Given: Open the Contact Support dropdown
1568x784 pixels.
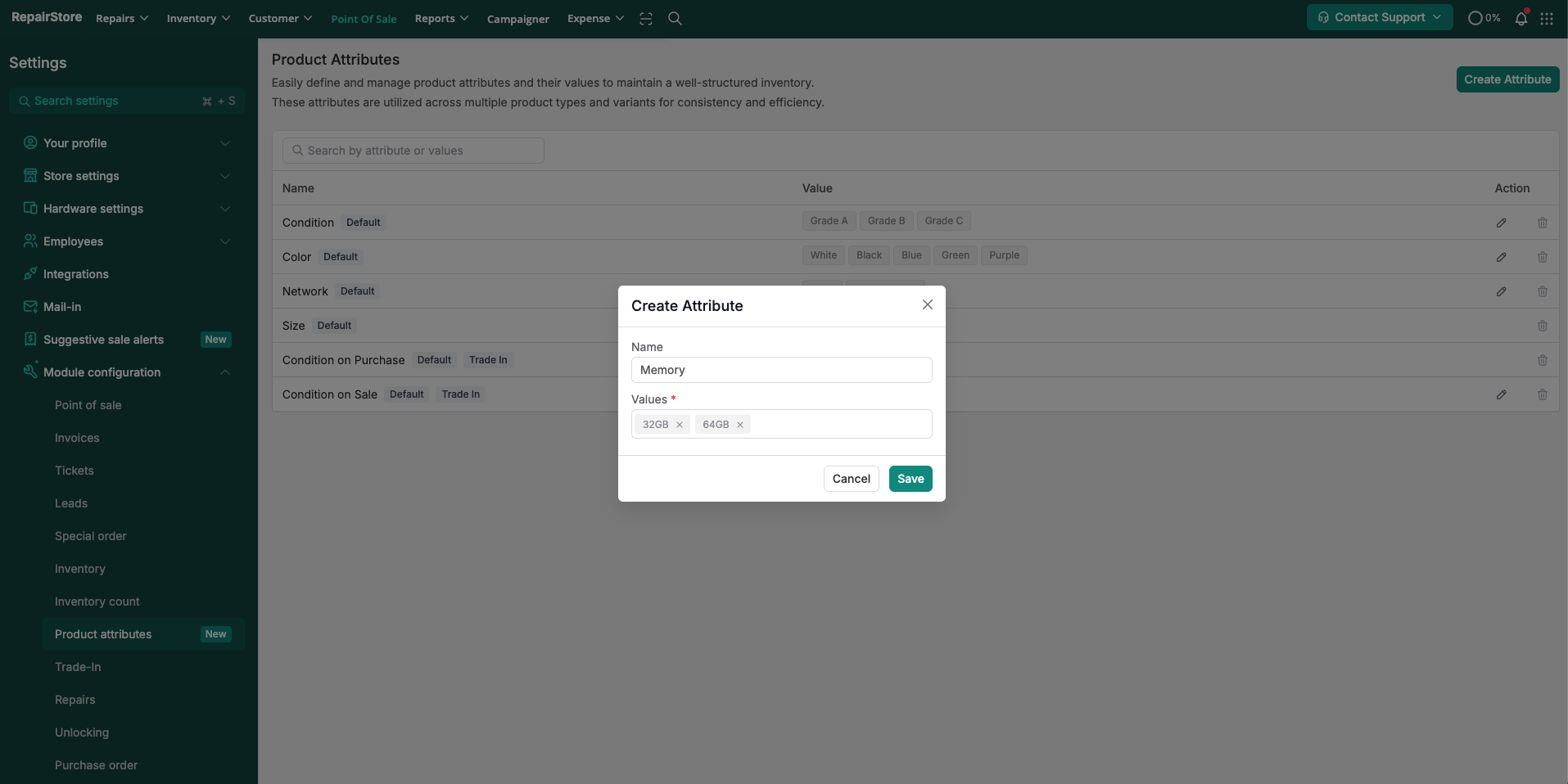Looking at the screenshot, I should coord(1379,17).
